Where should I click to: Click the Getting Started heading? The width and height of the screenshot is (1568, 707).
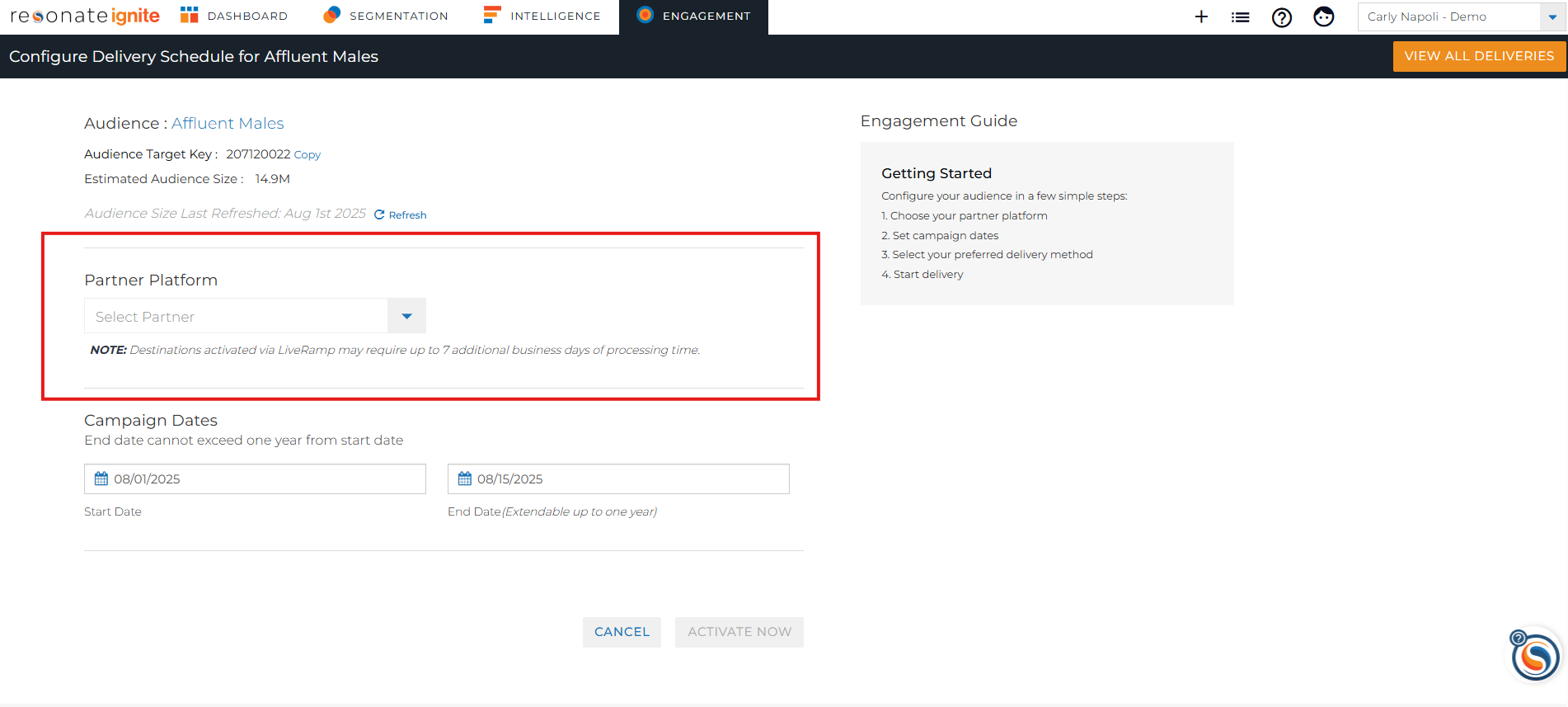pyautogui.click(x=937, y=173)
